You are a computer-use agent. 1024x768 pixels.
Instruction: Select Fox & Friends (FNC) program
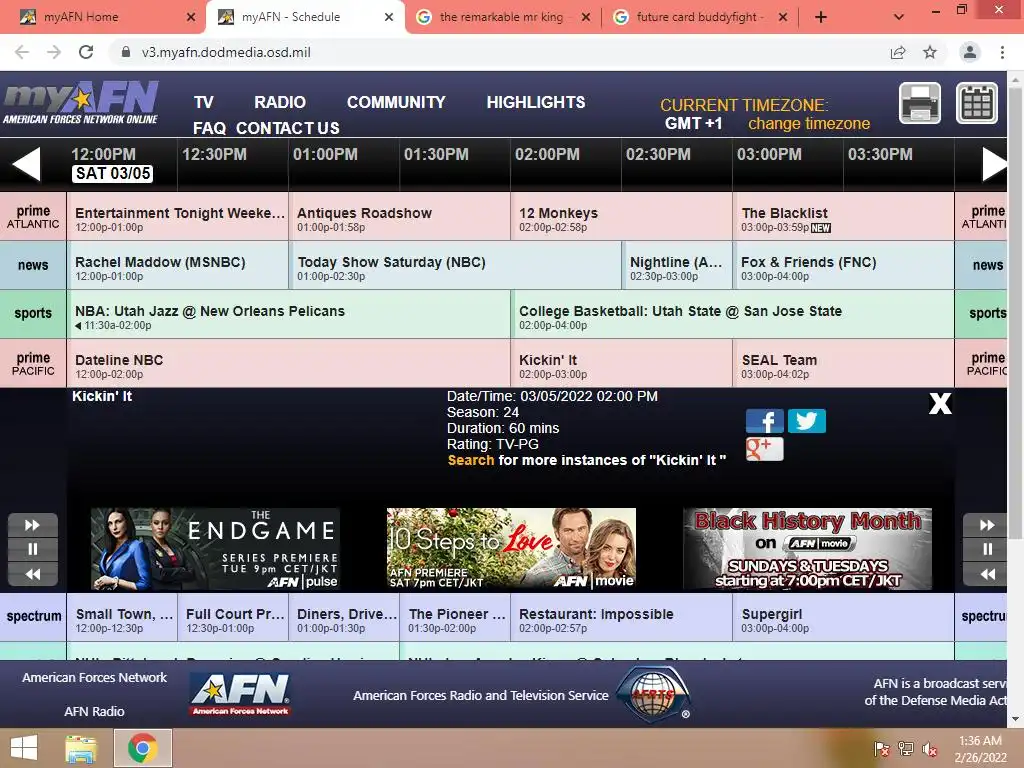844,265
